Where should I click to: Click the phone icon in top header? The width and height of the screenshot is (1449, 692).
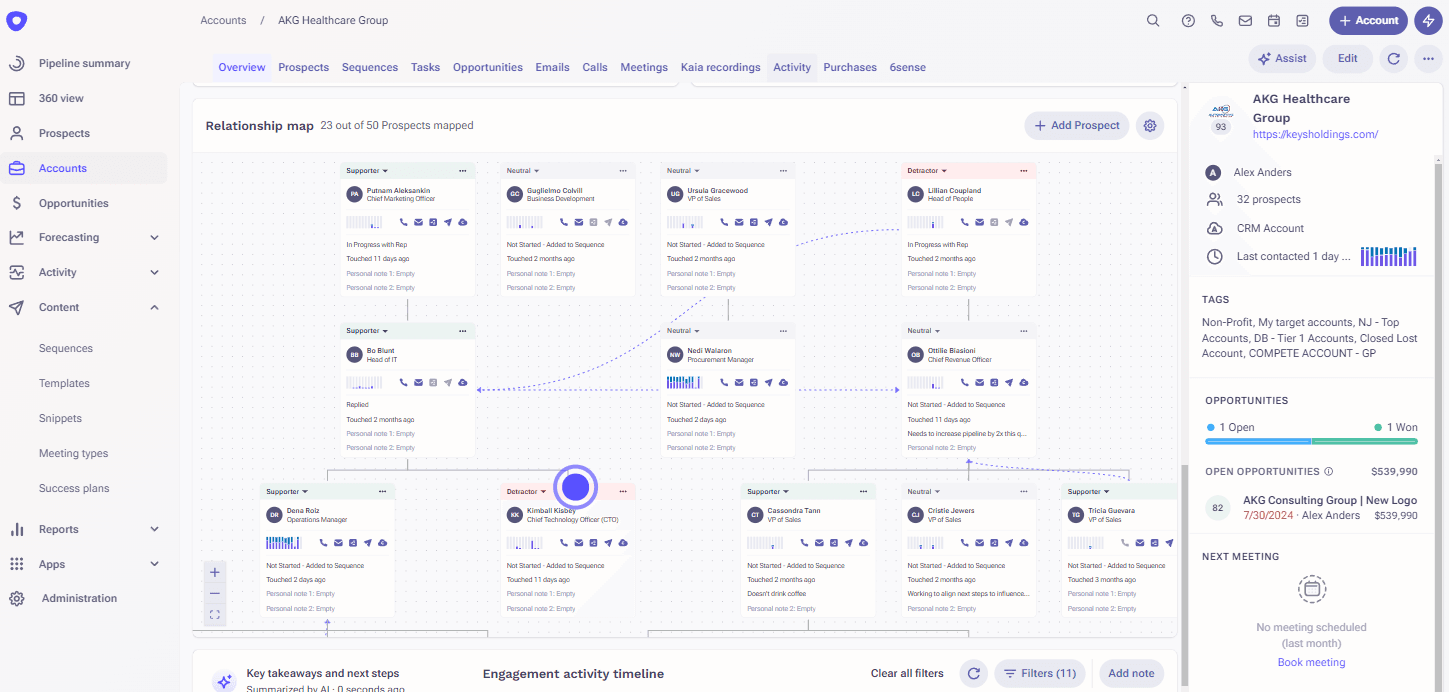1217,21
